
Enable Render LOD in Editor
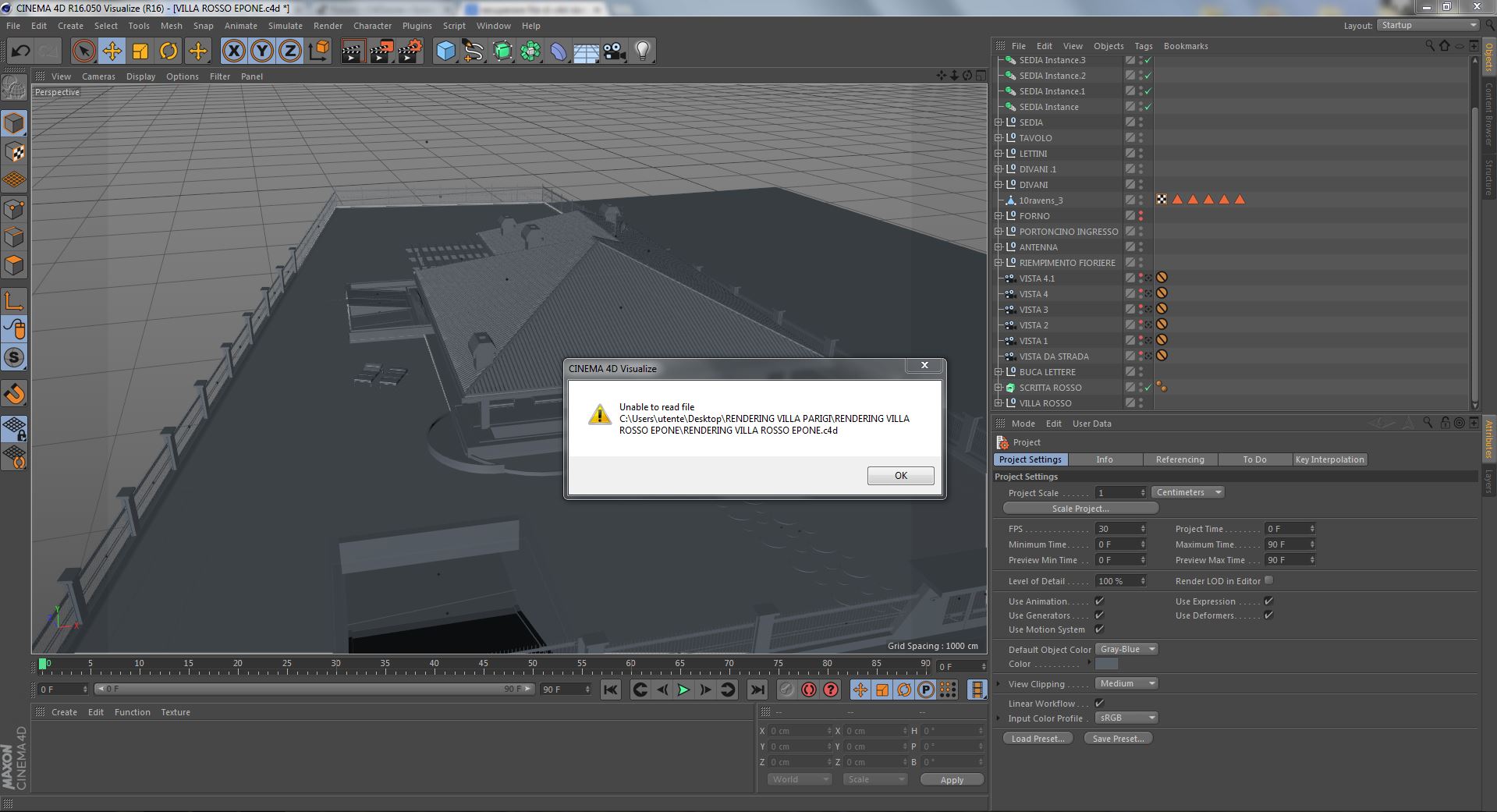click(x=1268, y=580)
